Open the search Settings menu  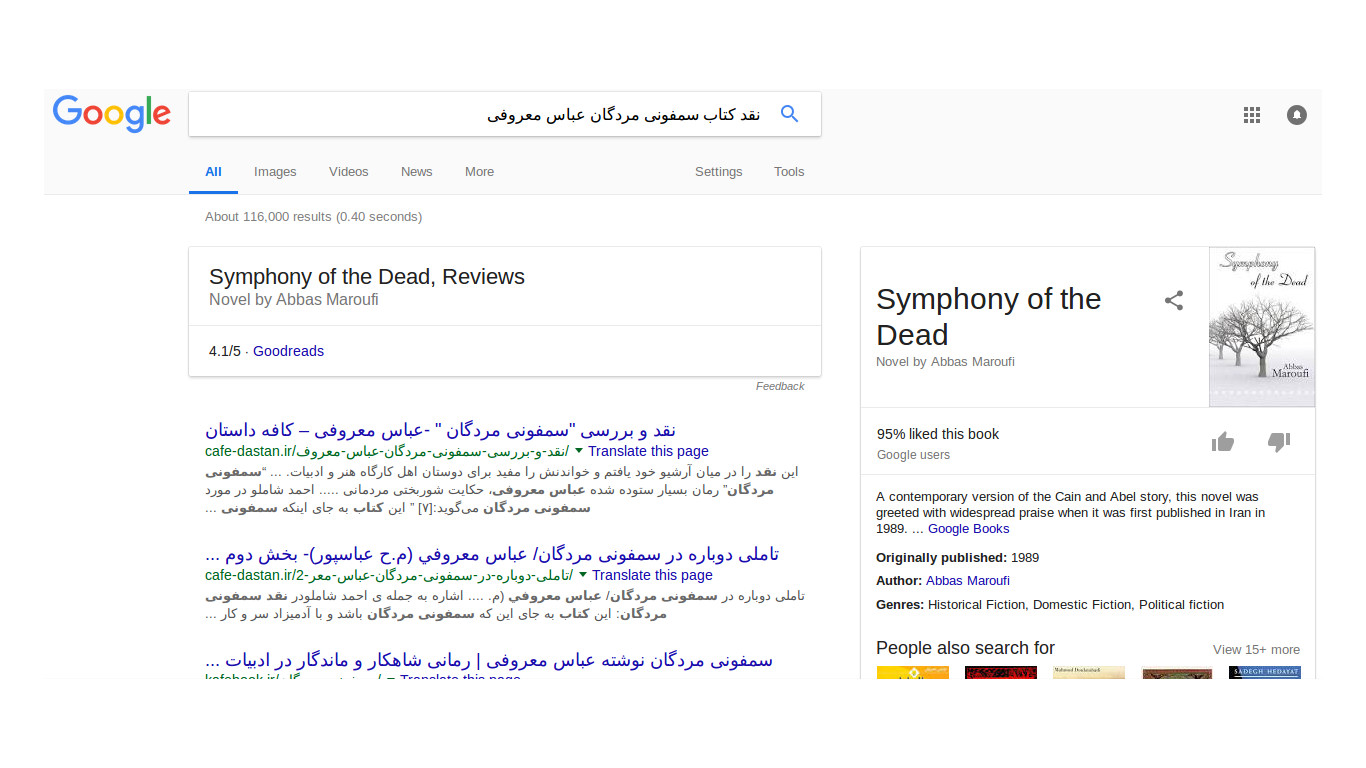(718, 171)
